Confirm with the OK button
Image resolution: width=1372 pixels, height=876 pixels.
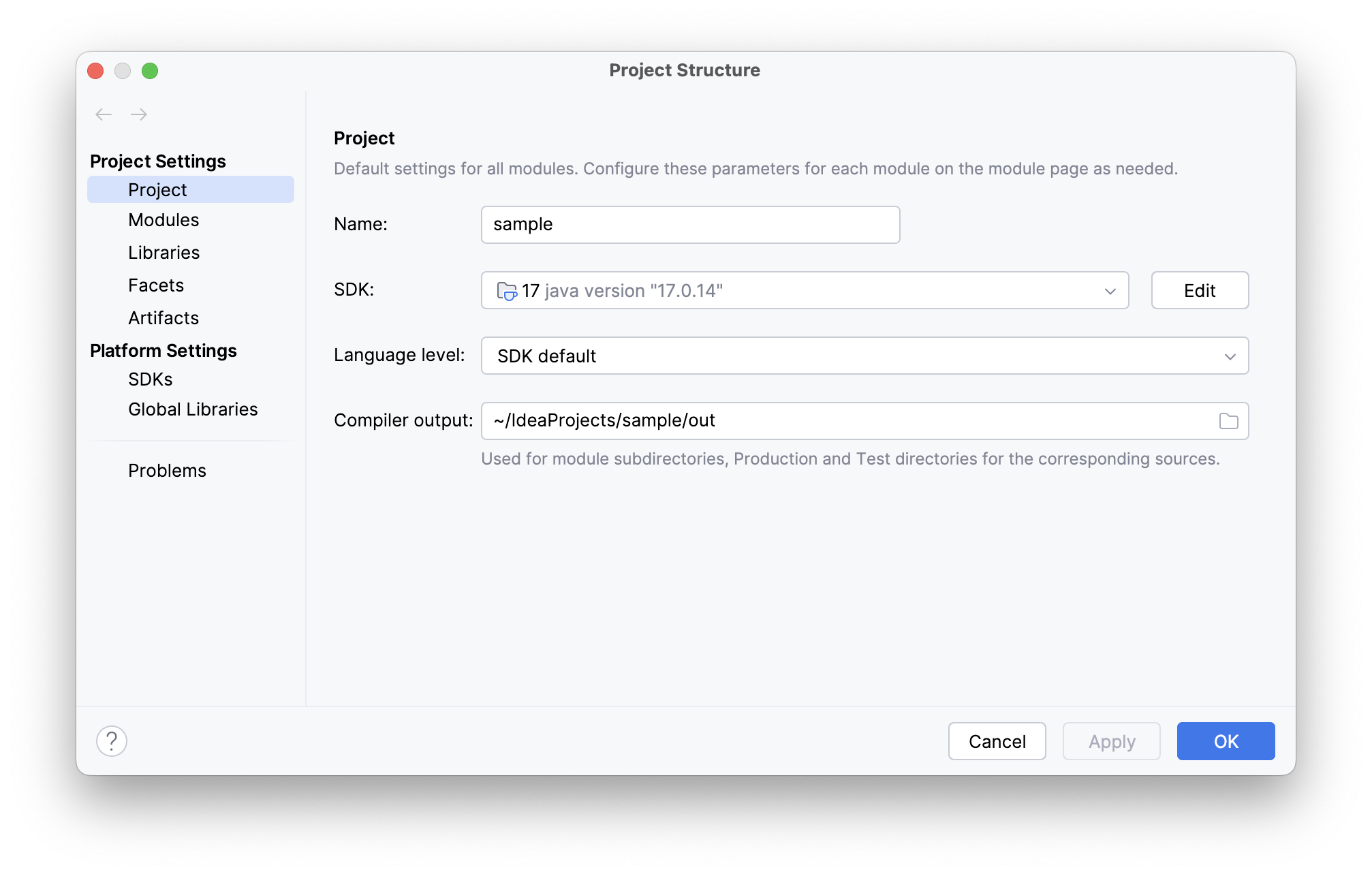coord(1225,741)
